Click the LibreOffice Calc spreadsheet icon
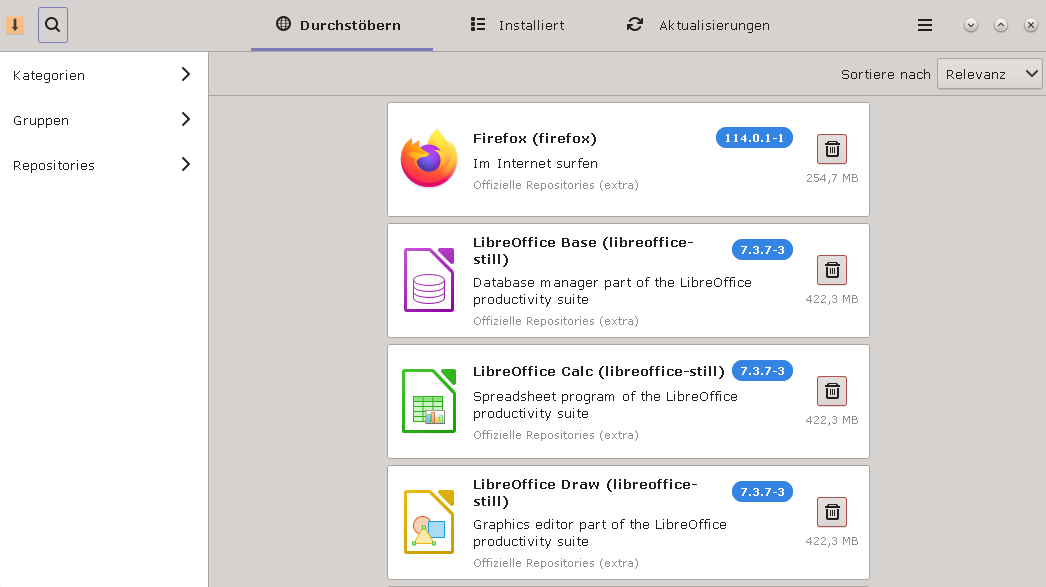This screenshot has width=1046, height=587. pyautogui.click(x=429, y=401)
